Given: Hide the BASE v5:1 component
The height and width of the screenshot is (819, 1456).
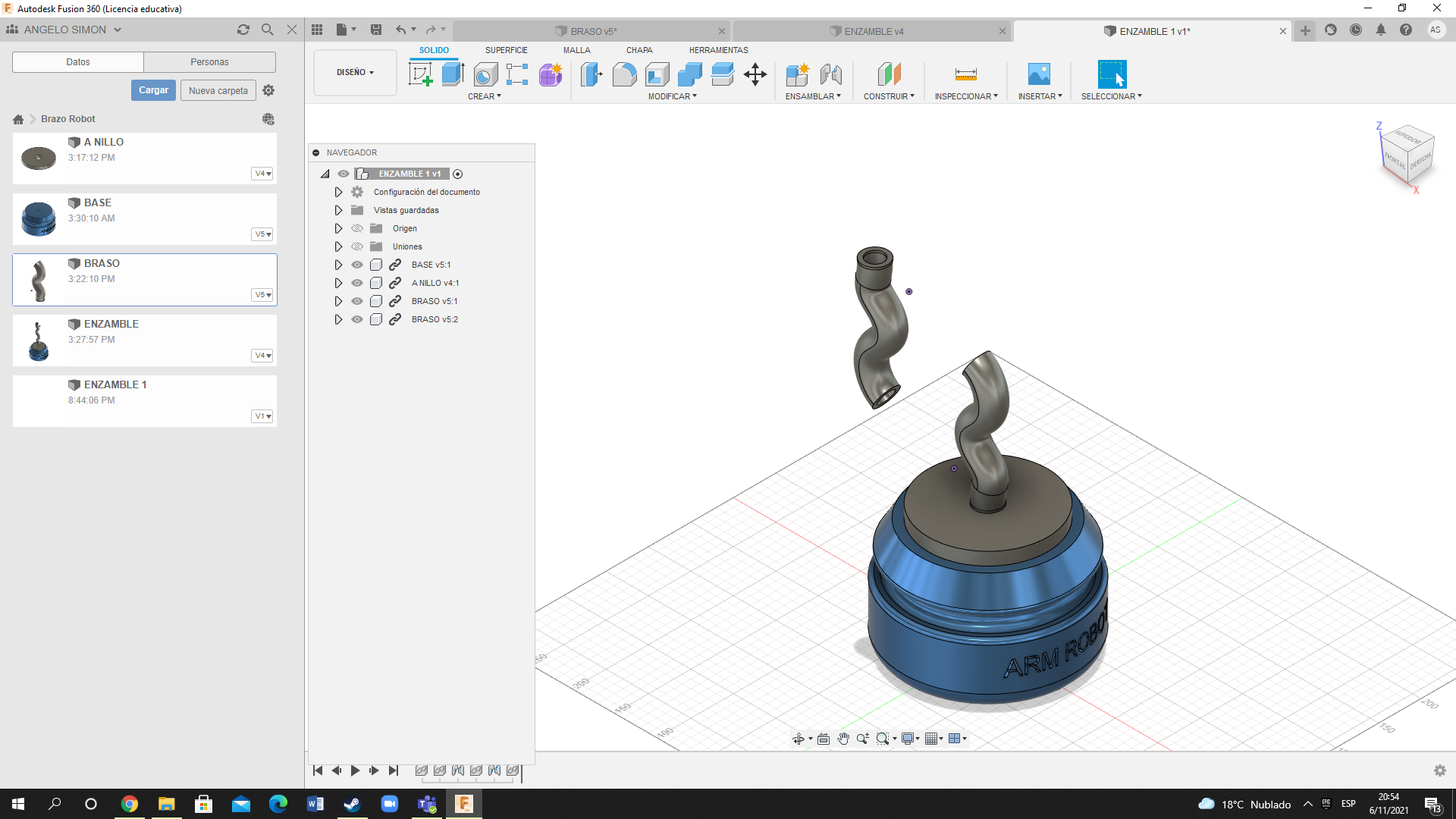Looking at the screenshot, I should pyautogui.click(x=357, y=265).
